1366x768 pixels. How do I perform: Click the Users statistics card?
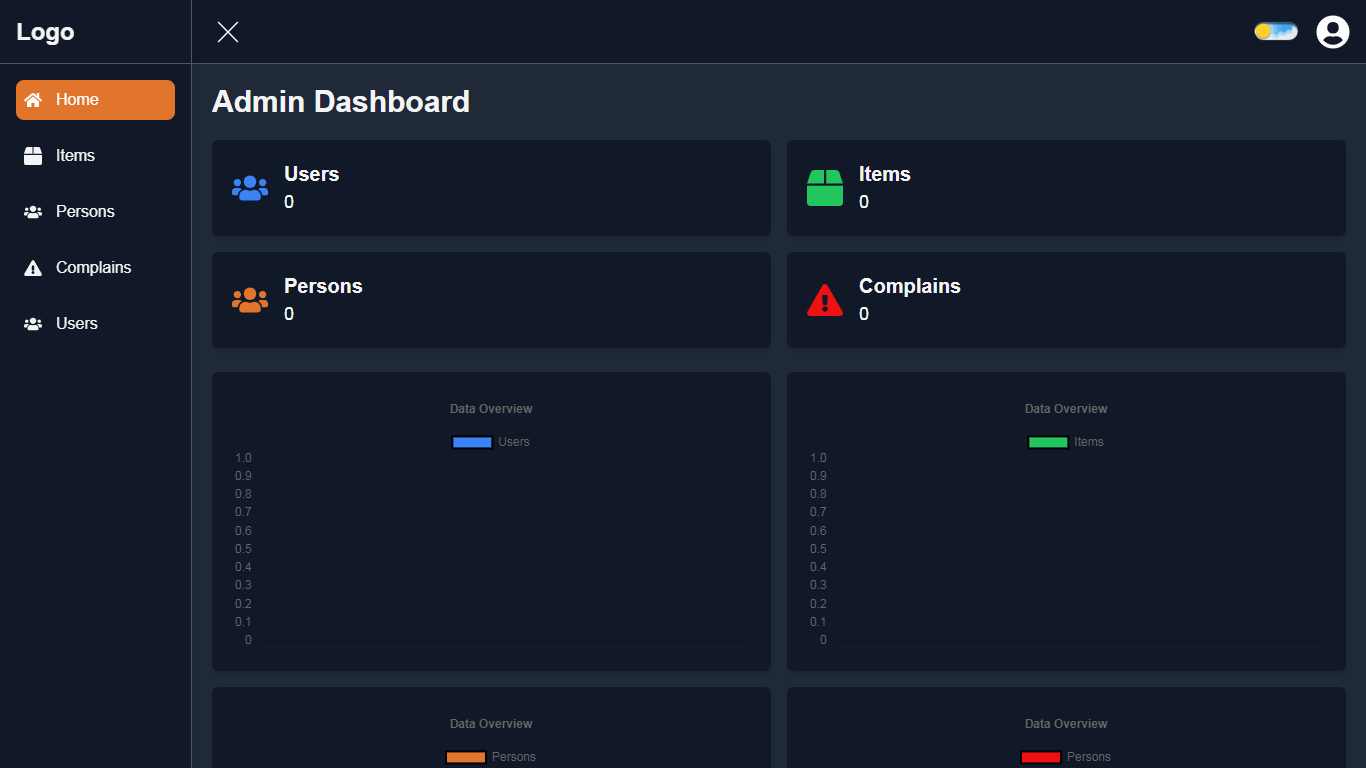(x=491, y=188)
